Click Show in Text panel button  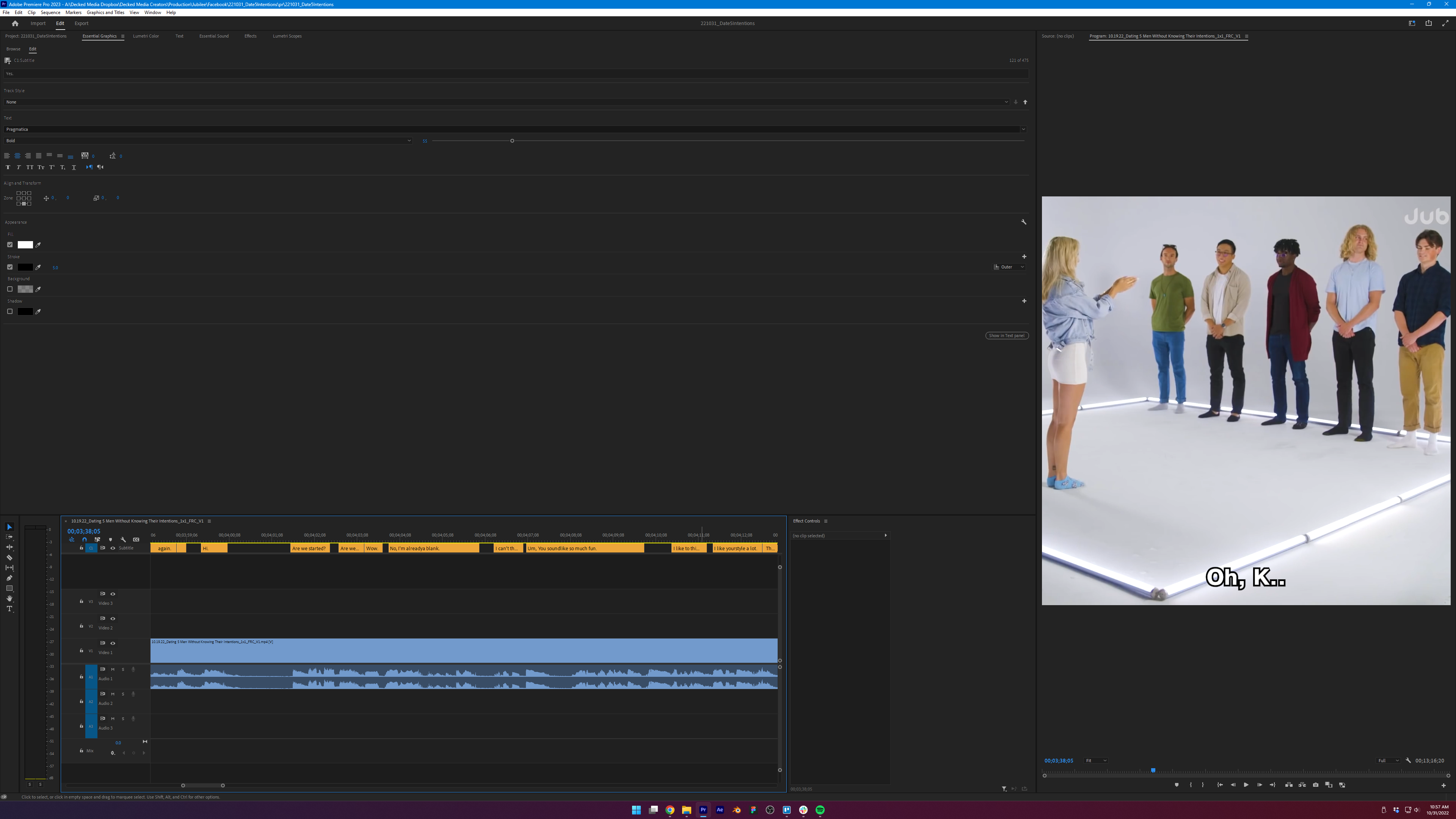click(1007, 336)
